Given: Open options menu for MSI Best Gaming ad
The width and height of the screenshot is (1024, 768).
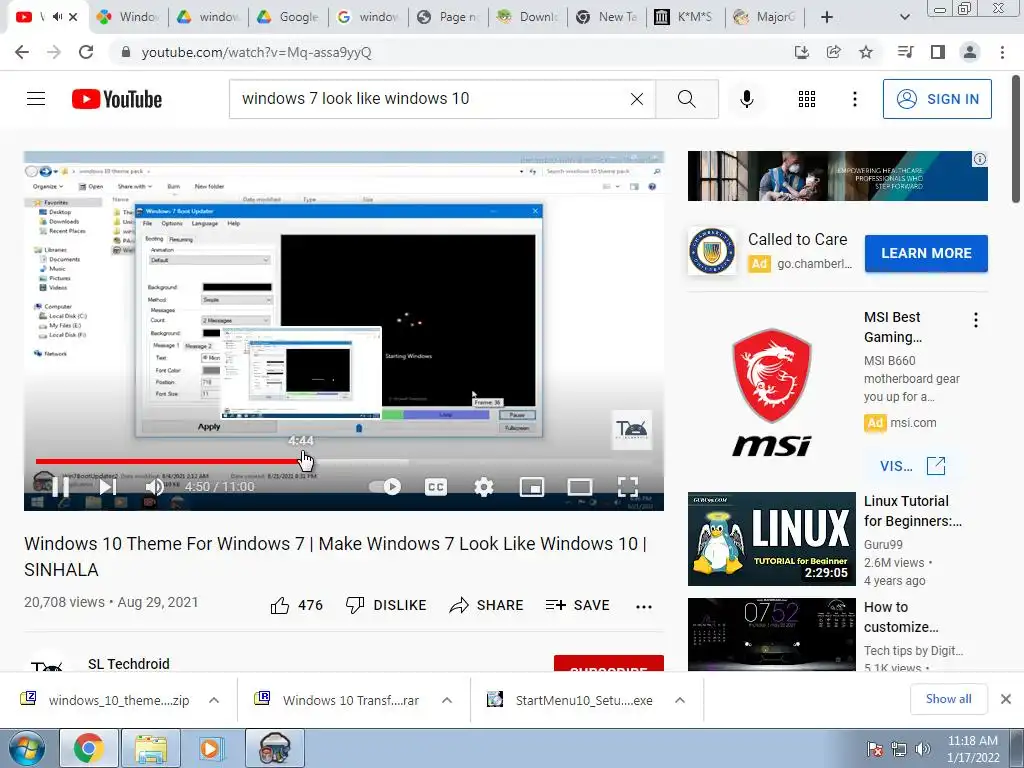Looking at the screenshot, I should (976, 319).
